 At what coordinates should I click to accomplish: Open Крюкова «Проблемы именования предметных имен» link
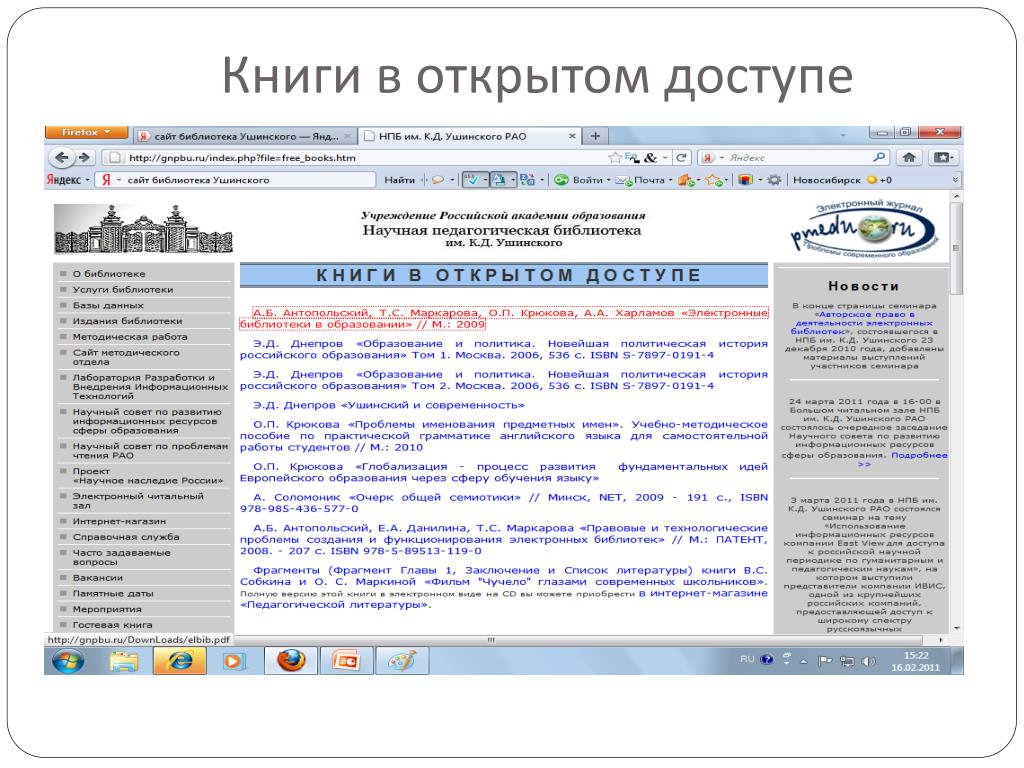pos(504,436)
